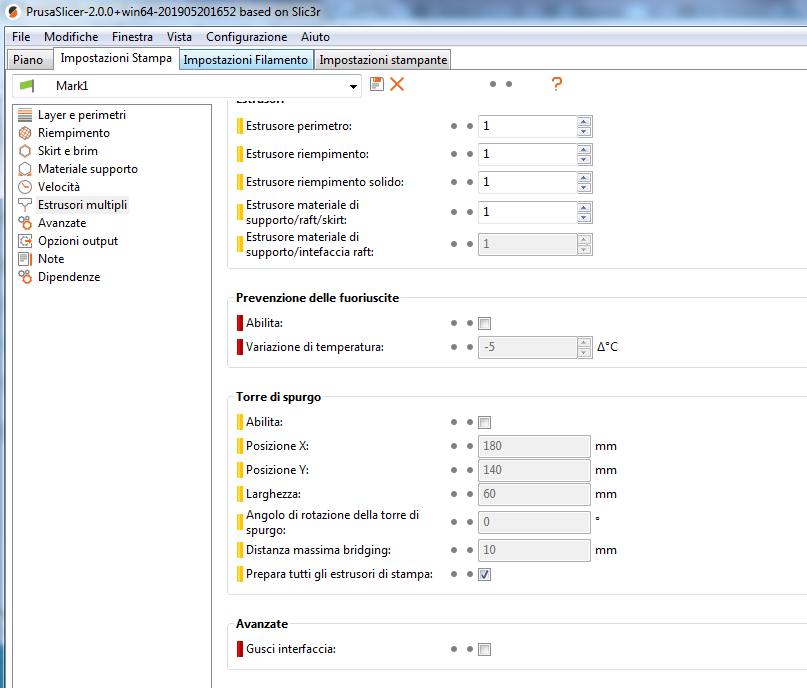The height and width of the screenshot is (688, 807).
Task: Open Opzioni output in the sidebar
Action: [x=77, y=241]
